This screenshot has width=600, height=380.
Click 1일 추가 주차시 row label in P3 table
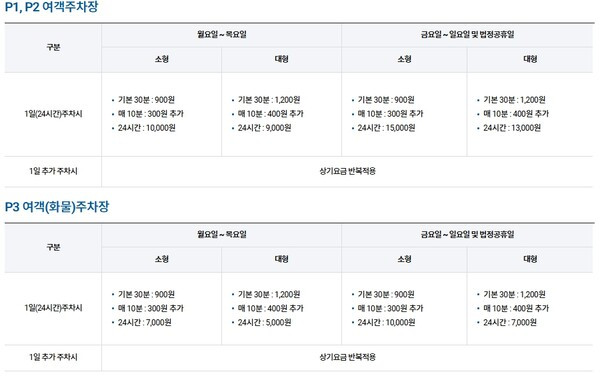click(x=53, y=357)
